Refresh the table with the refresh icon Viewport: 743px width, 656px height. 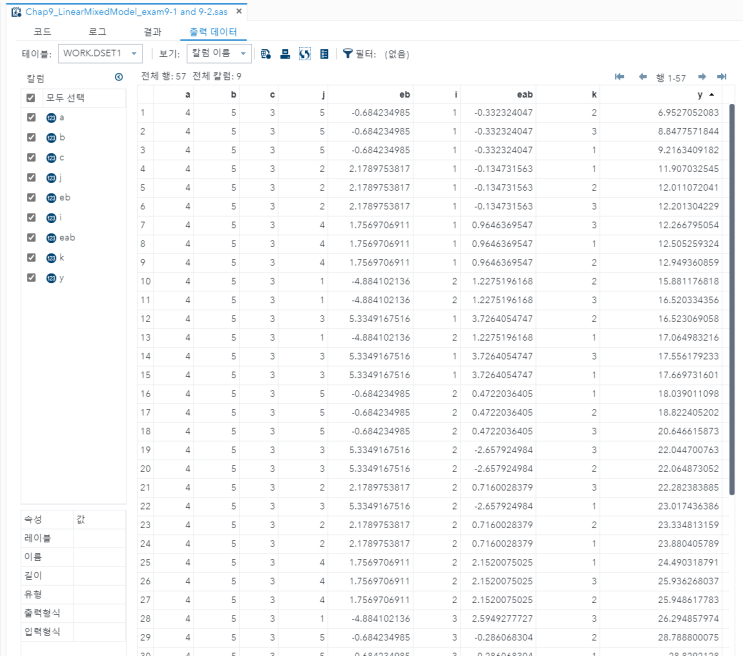305,54
